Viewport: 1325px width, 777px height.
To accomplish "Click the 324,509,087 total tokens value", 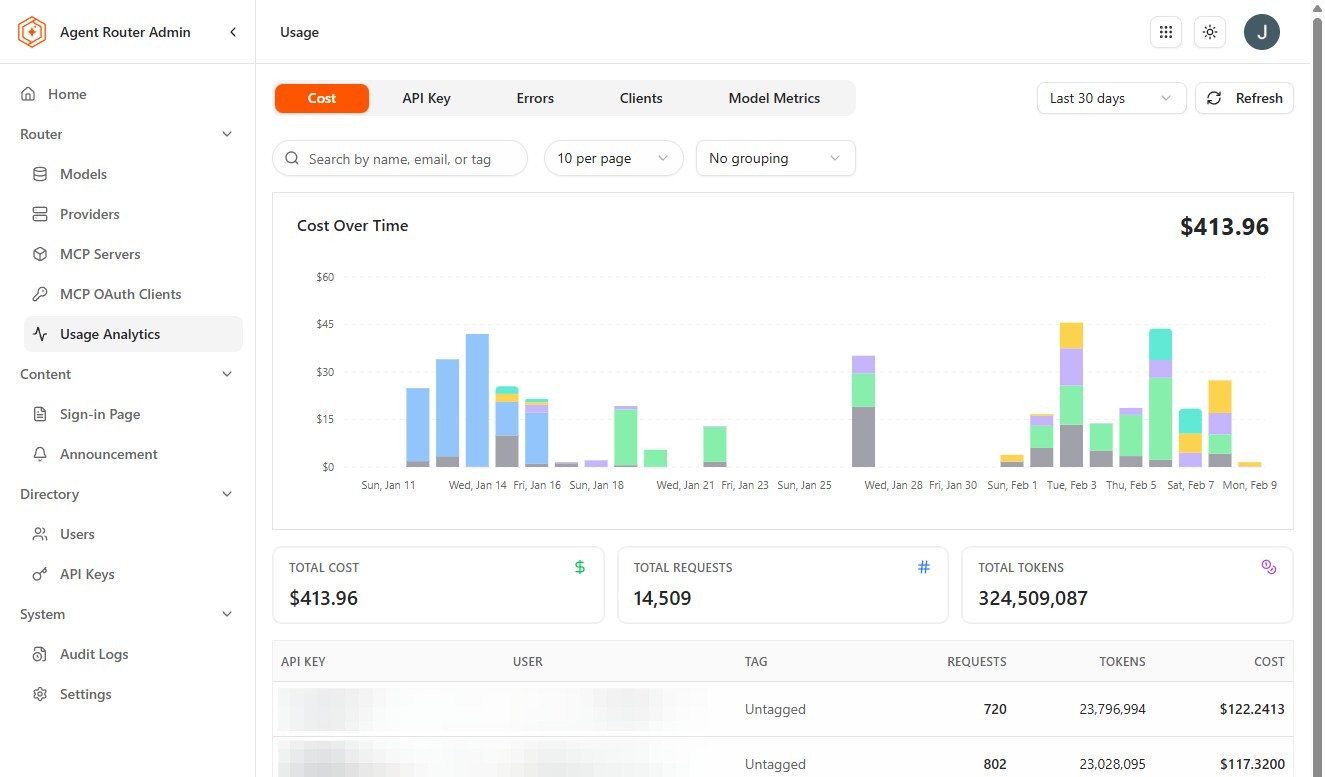I will 1033,598.
